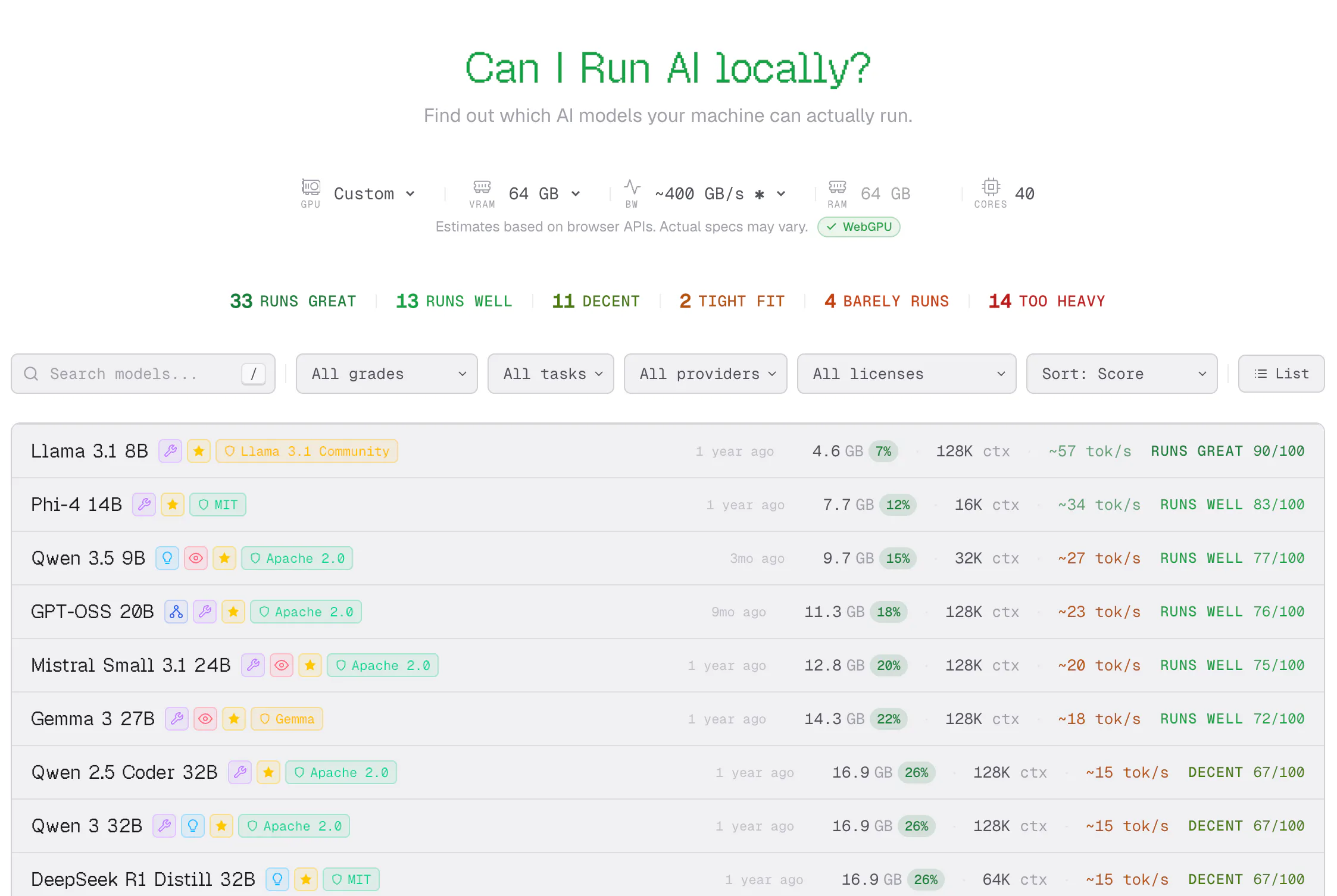Click the bandwidth pulse icon

click(632, 187)
